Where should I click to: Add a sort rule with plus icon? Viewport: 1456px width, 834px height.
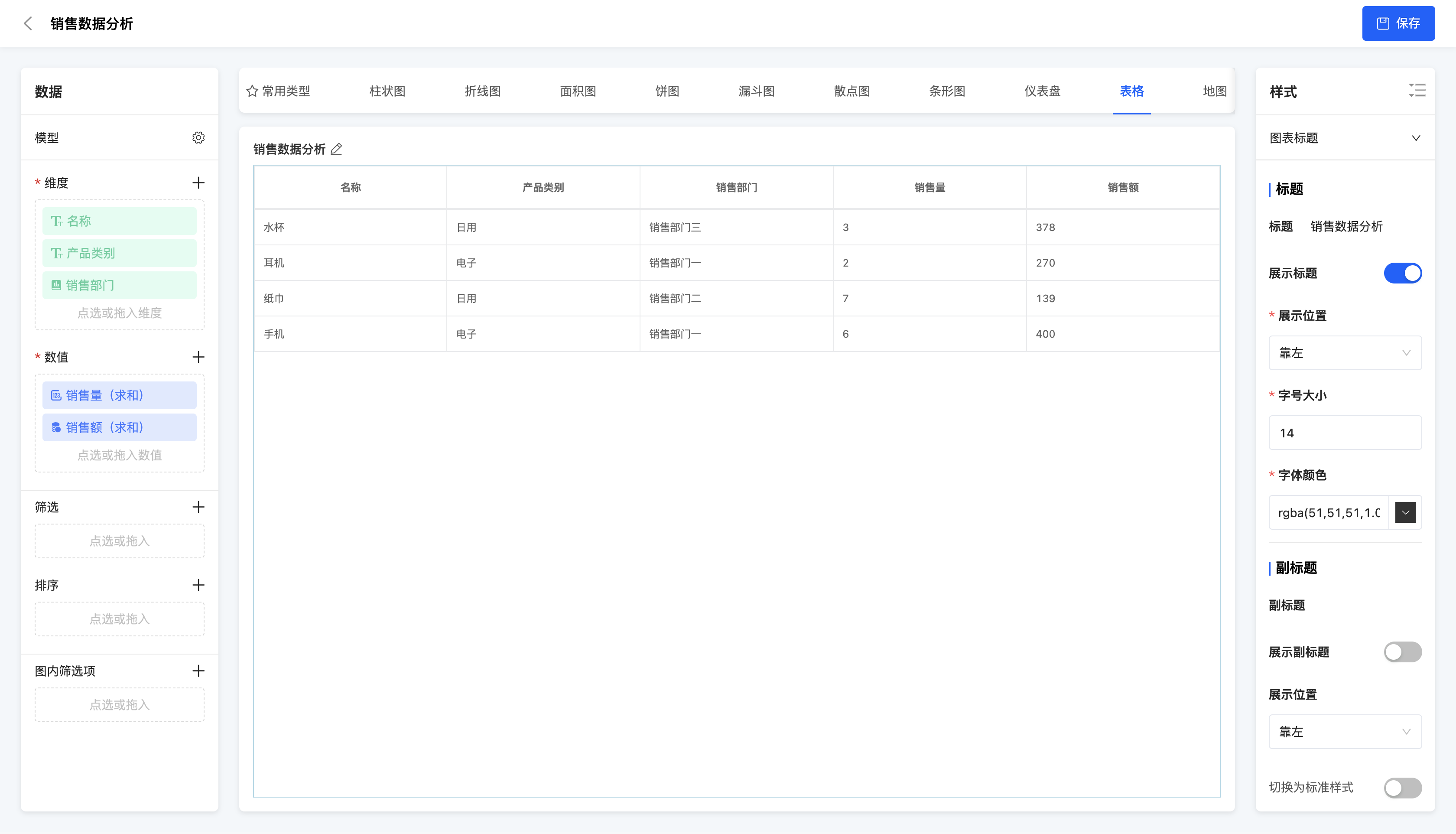pyautogui.click(x=198, y=585)
